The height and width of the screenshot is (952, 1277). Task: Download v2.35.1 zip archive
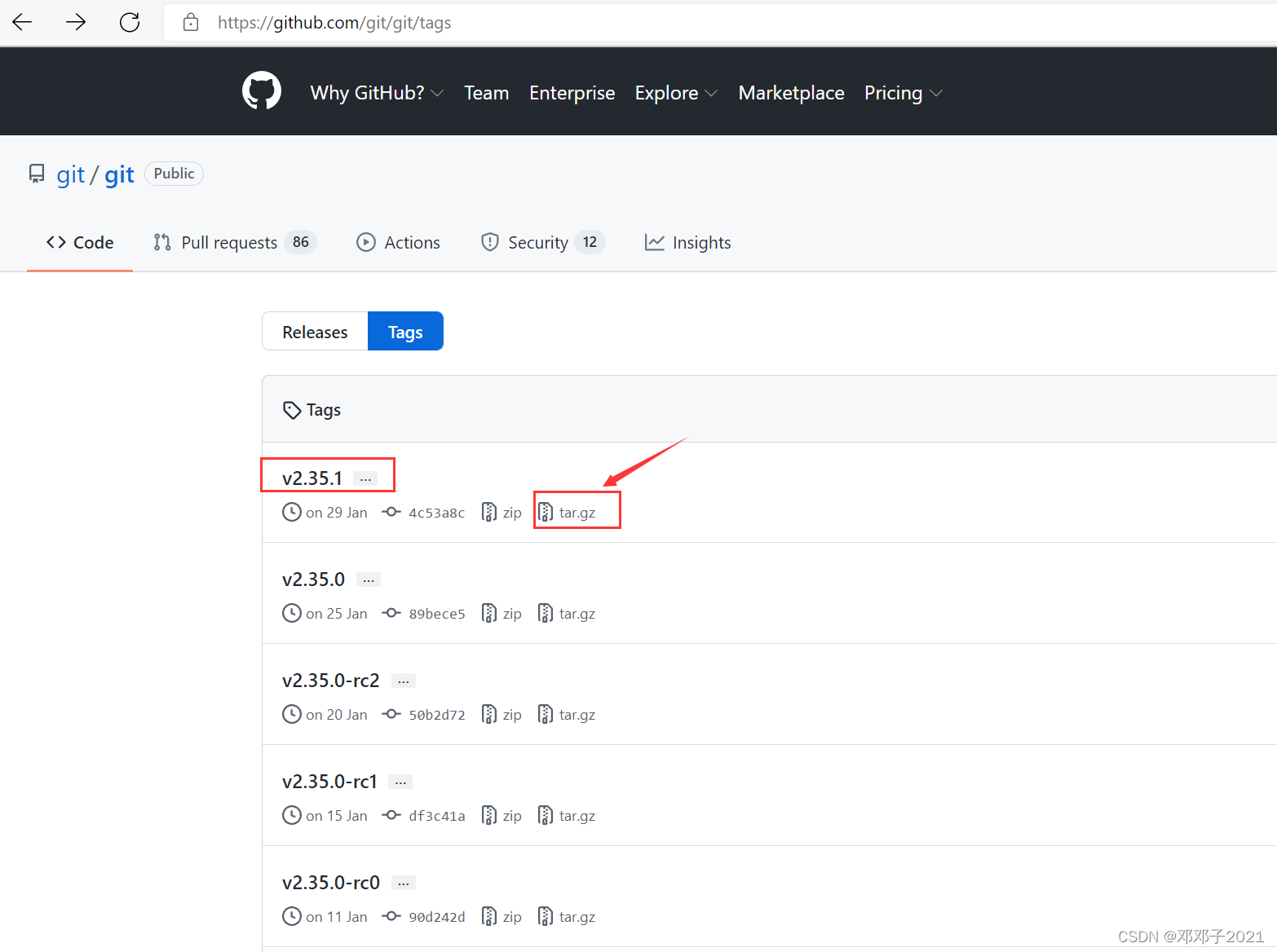(502, 512)
